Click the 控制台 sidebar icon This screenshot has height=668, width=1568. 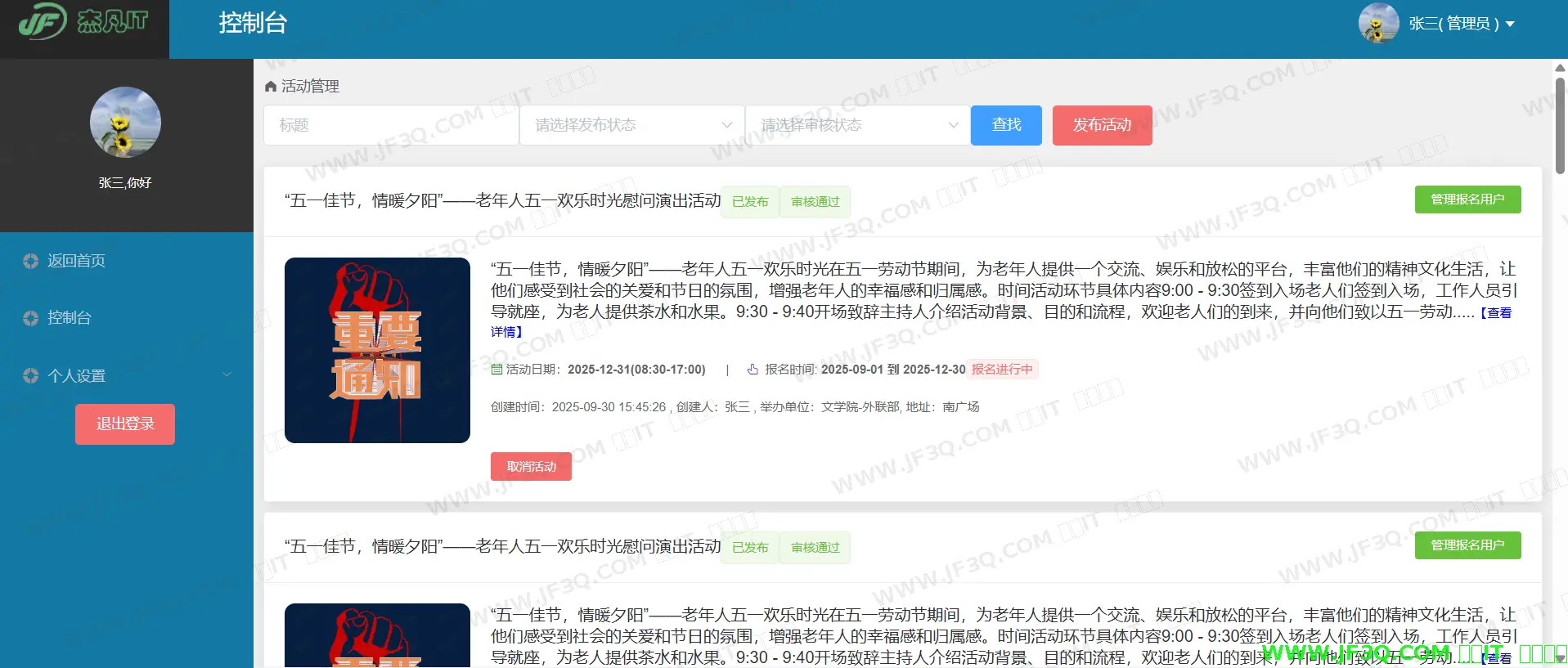(31, 318)
